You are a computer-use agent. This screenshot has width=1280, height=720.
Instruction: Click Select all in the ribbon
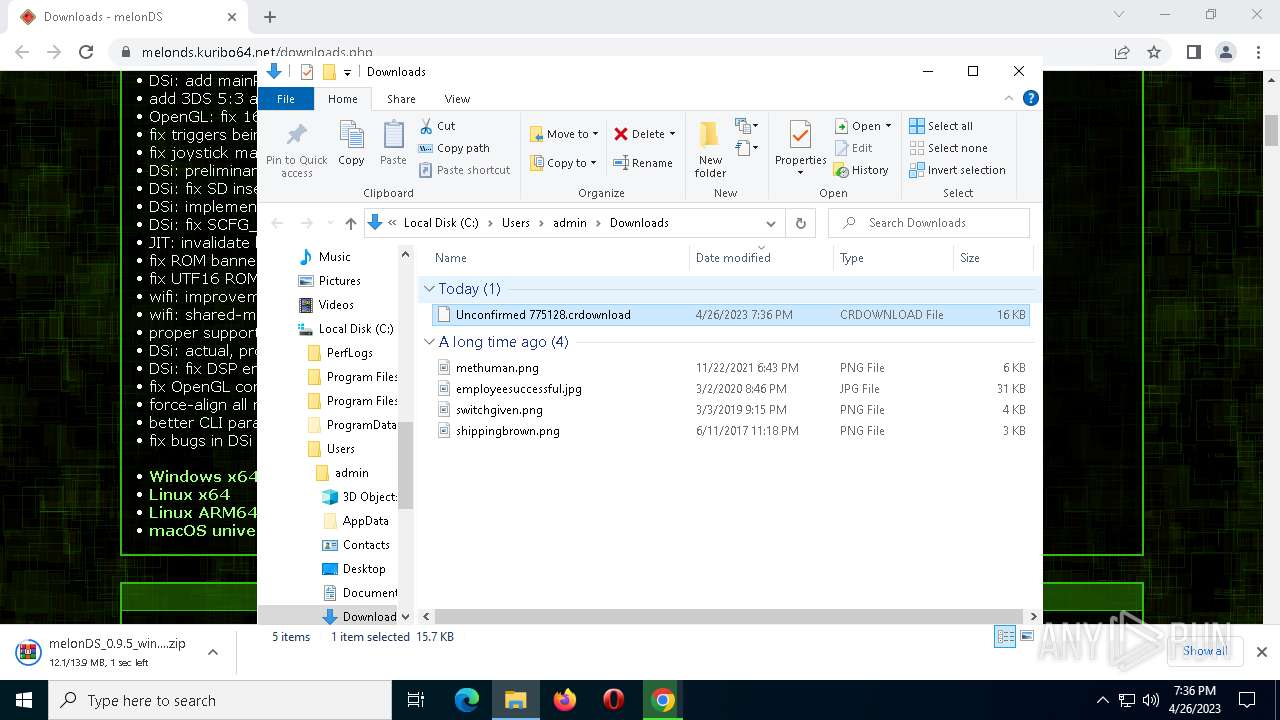click(940, 126)
